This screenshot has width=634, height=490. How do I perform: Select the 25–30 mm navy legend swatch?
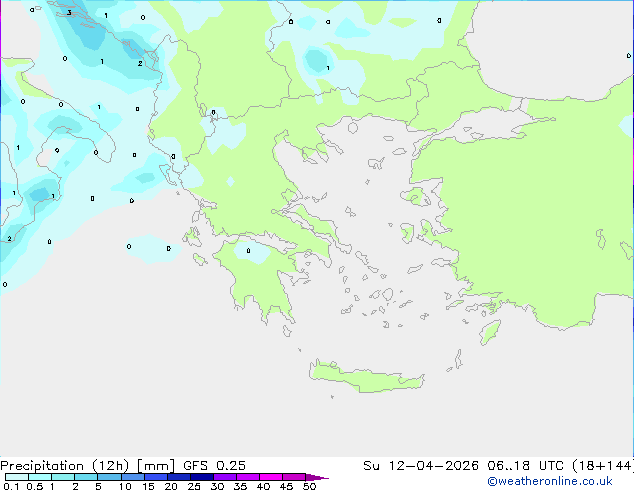tap(202, 477)
